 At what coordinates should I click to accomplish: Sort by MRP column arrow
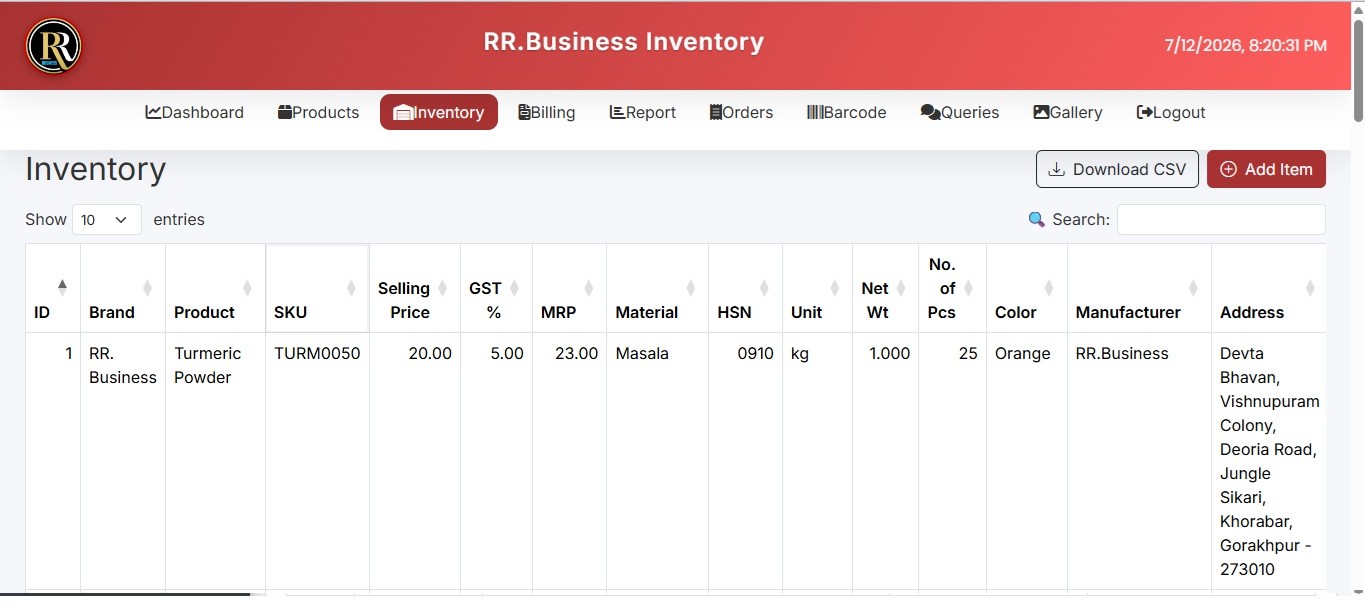click(x=589, y=288)
